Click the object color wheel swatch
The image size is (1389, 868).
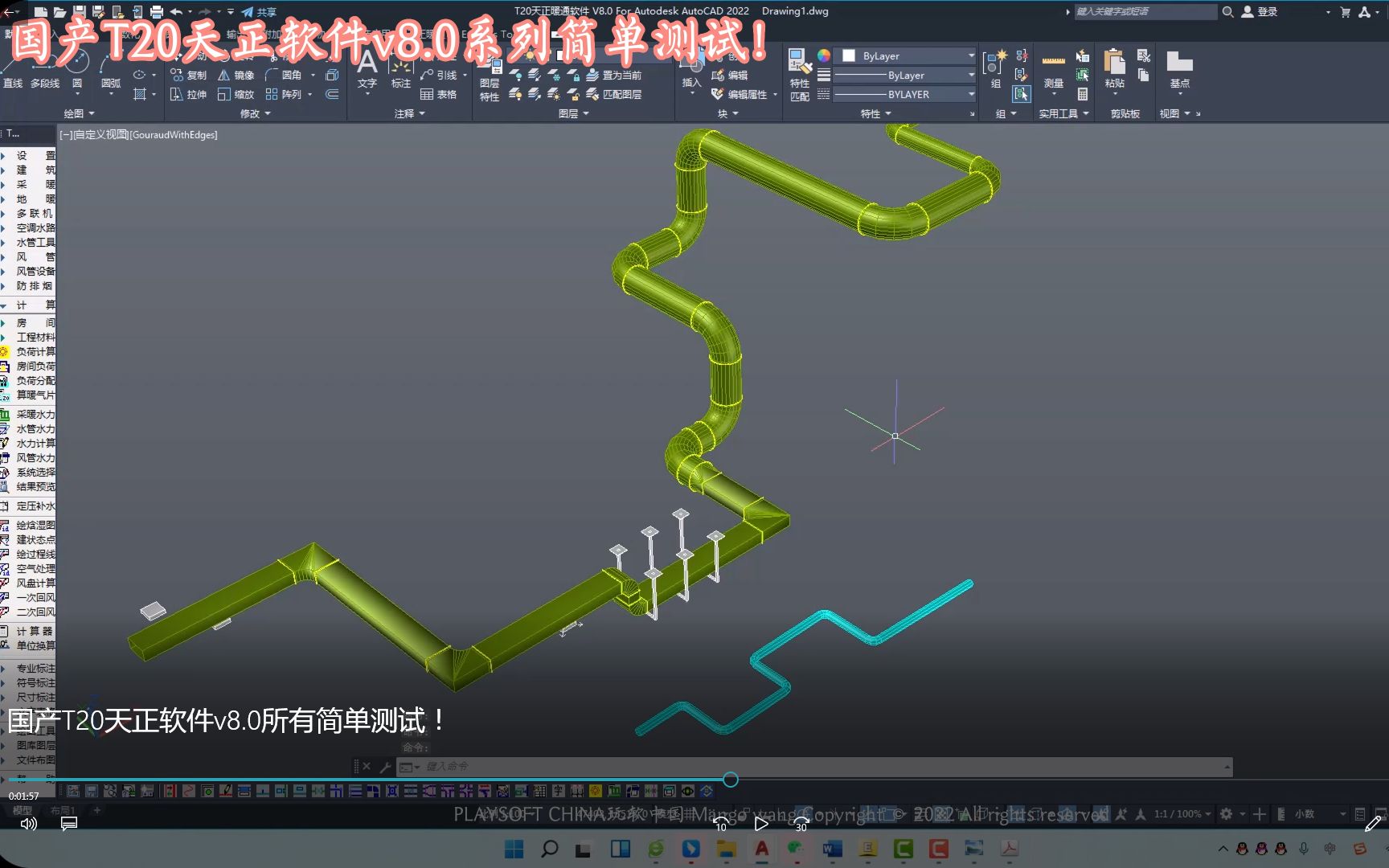(824, 55)
